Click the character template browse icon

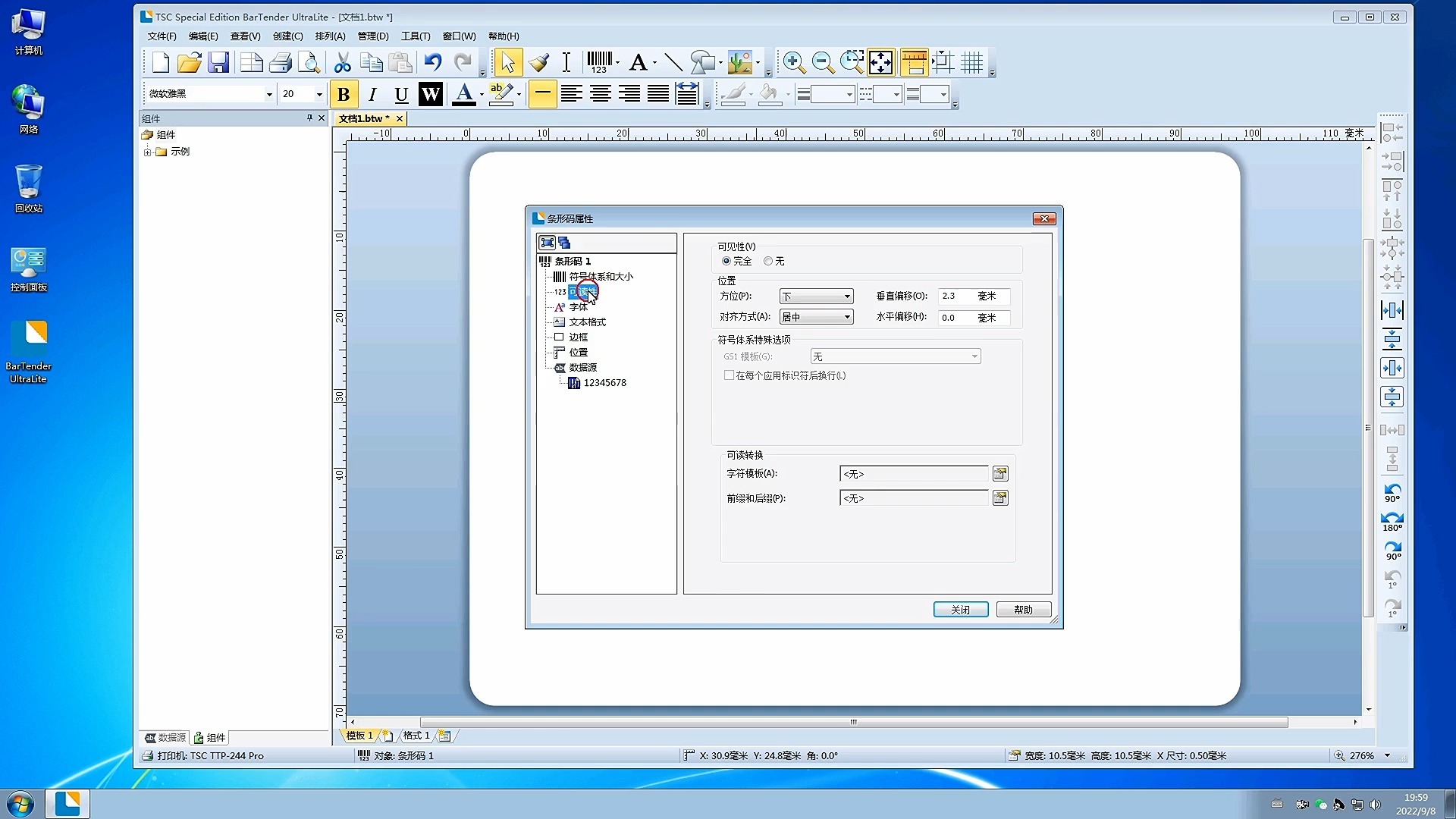click(1000, 474)
